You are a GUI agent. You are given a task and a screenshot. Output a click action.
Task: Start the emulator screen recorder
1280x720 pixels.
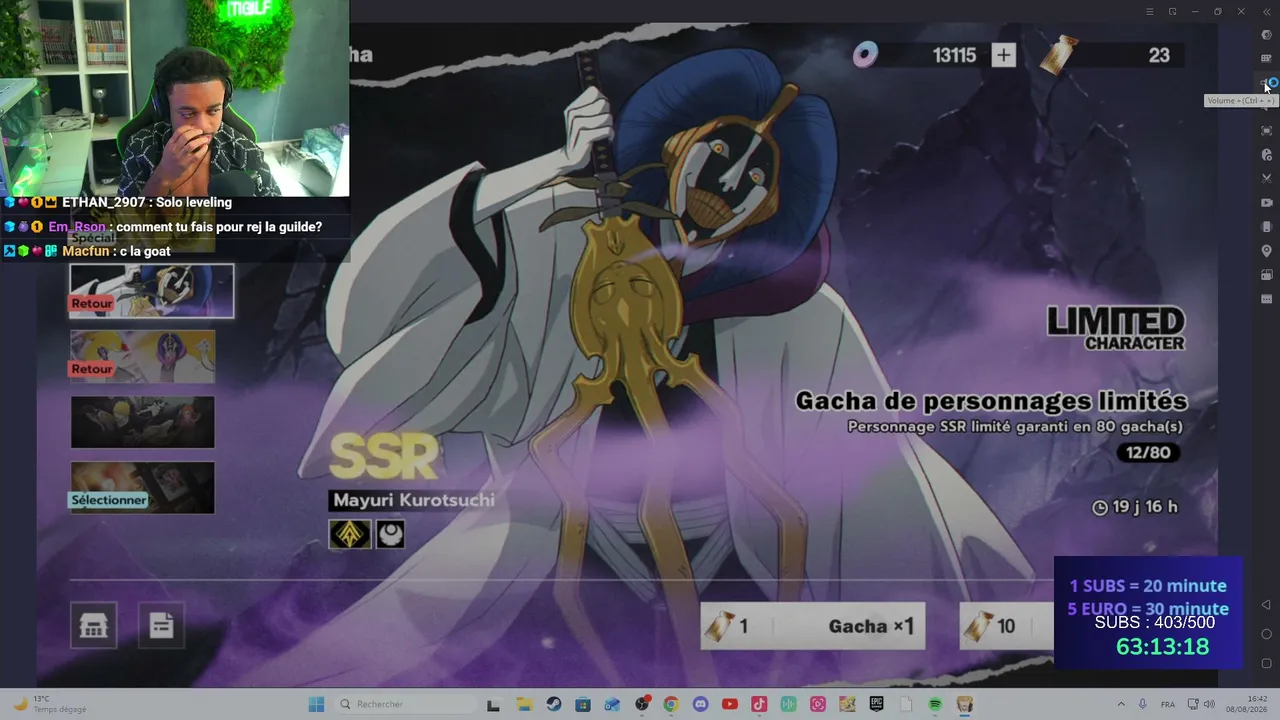tap(1266, 203)
